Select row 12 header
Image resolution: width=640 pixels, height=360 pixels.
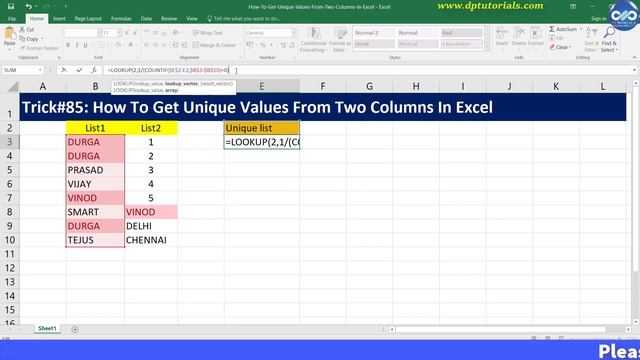point(10,268)
